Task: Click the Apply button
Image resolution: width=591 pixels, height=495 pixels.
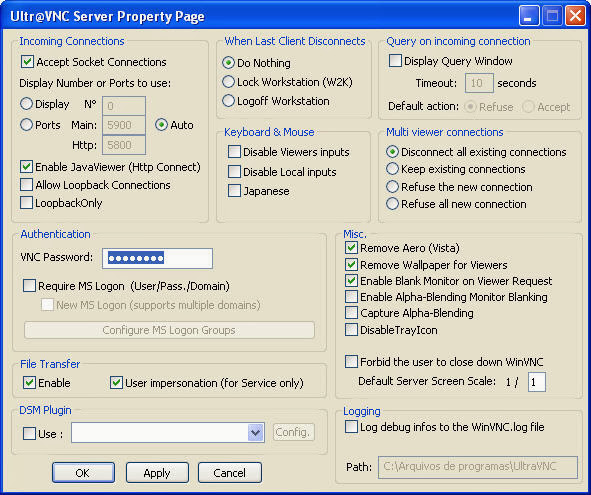Action: click(157, 473)
